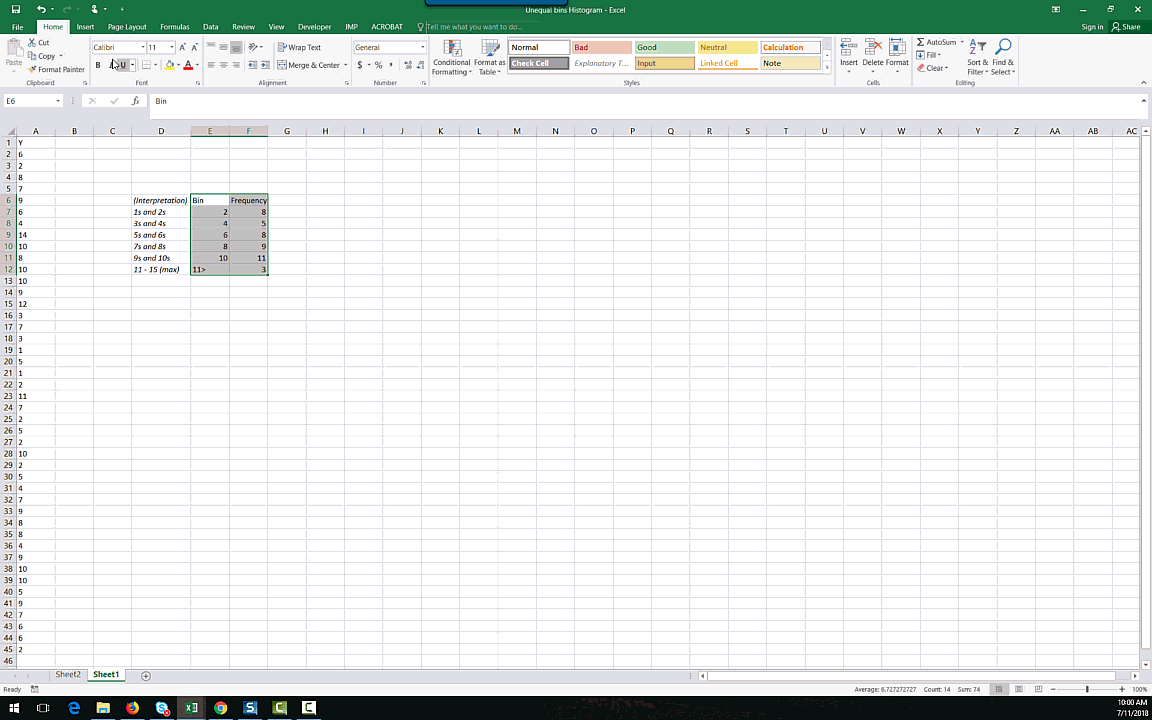Viewport: 1152px width, 720px height.
Task: Switch to the Formulas tab
Action: click(x=175, y=26)
